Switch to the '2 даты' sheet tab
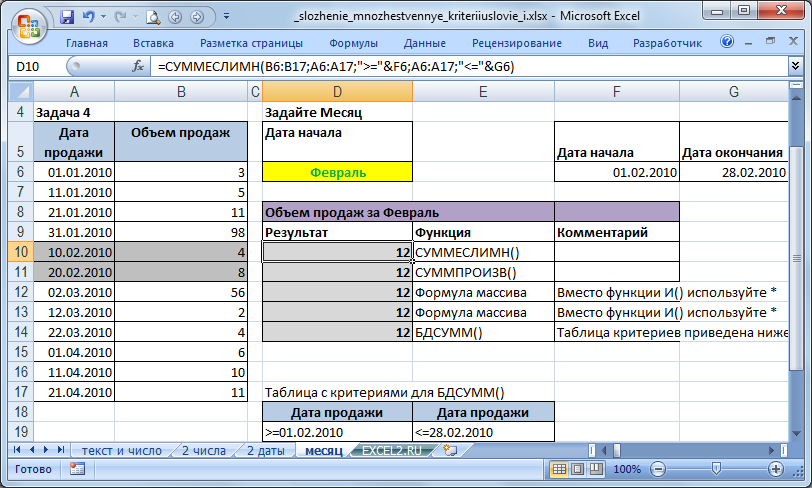 point(263,450)
